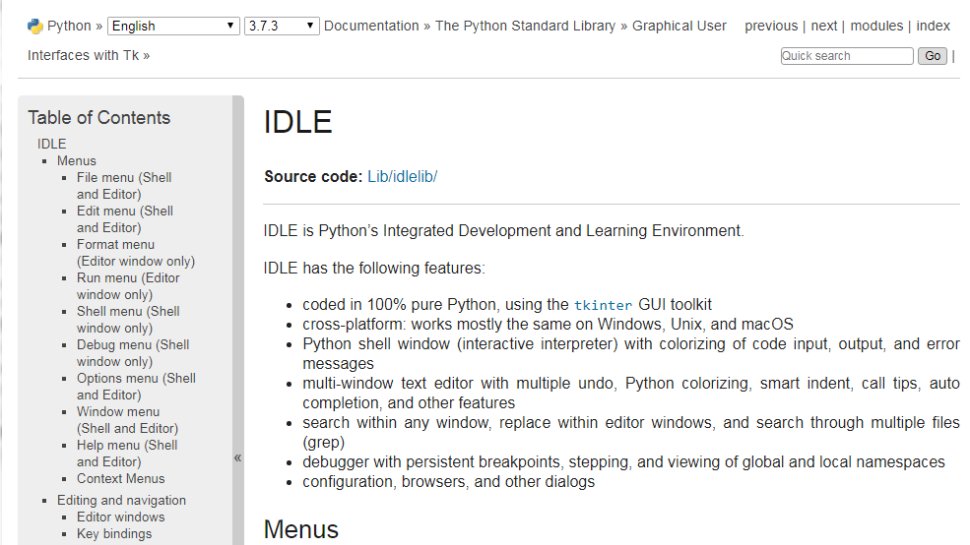Open Window menu (Shell and Editor) entry
The width and height of the screenshot is (970, 545).
(127, 419)
